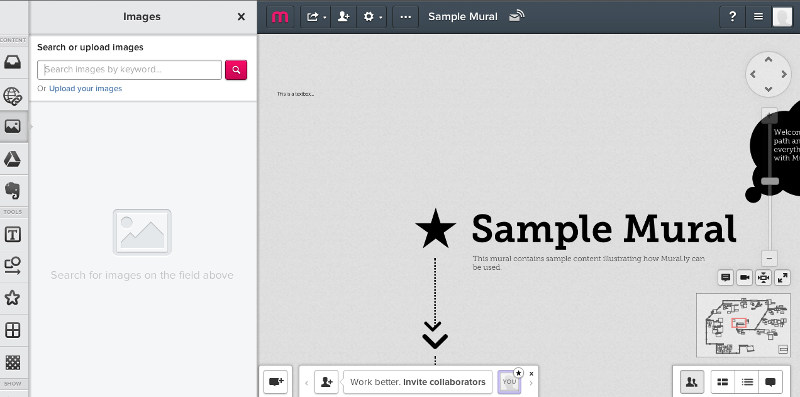The width and height of the screenshot is (800, 397).
Task: Pan canvas right with navigation arrow
Action: pos(784,75)
